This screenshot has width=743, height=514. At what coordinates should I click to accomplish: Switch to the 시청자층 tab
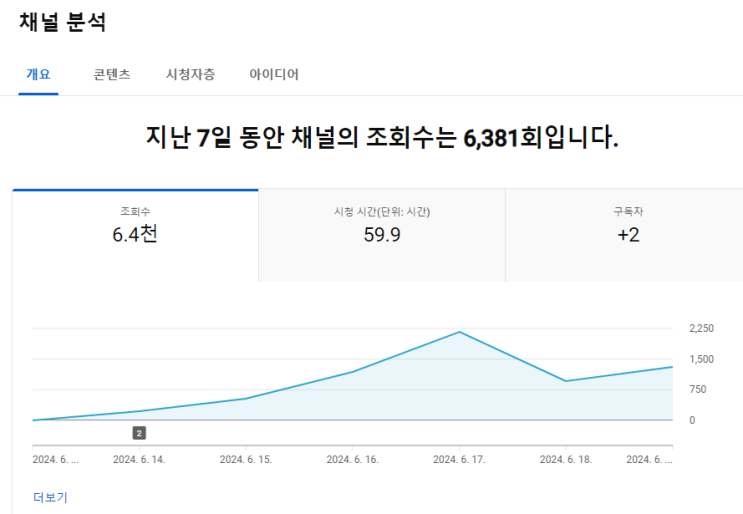(x=190, y=74)
